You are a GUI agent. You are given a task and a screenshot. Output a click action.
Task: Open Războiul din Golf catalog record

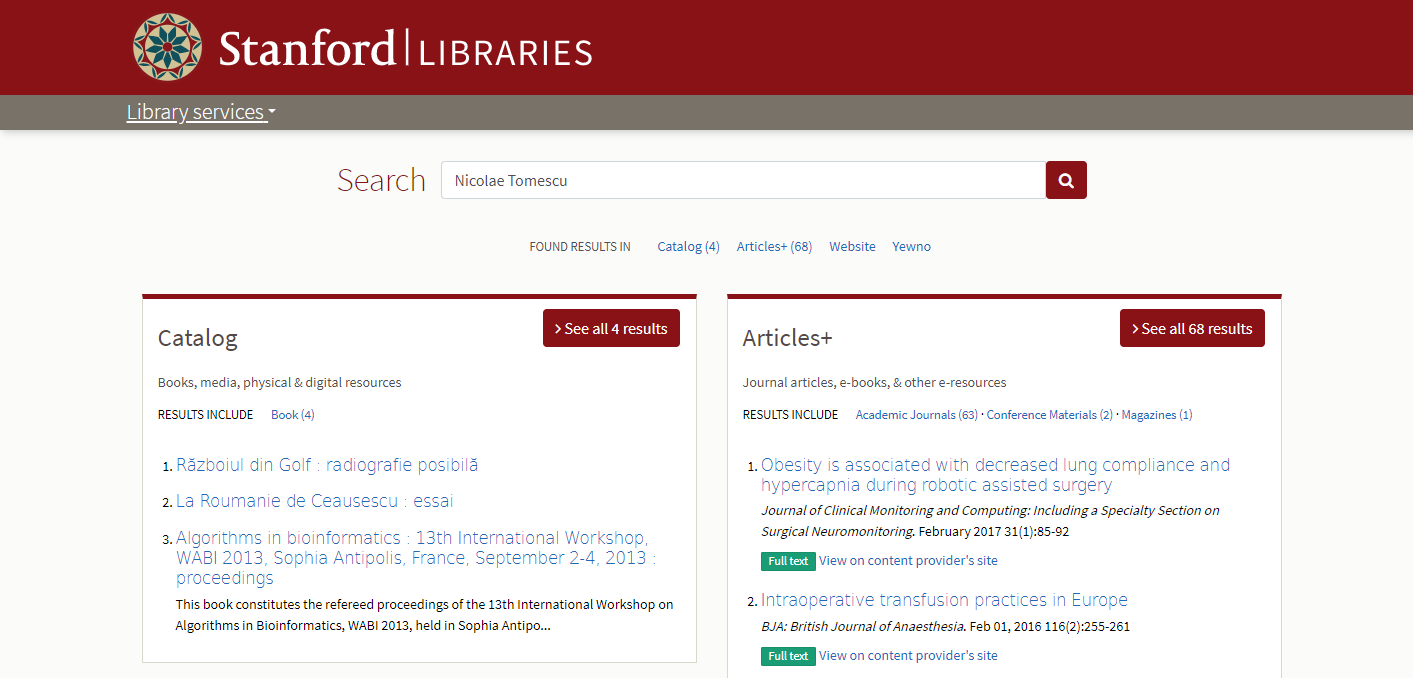coord(327,465)
